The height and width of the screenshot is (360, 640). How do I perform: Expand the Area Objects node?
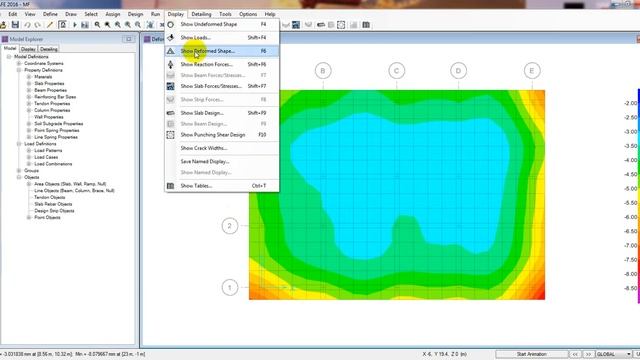coord(29,184)
